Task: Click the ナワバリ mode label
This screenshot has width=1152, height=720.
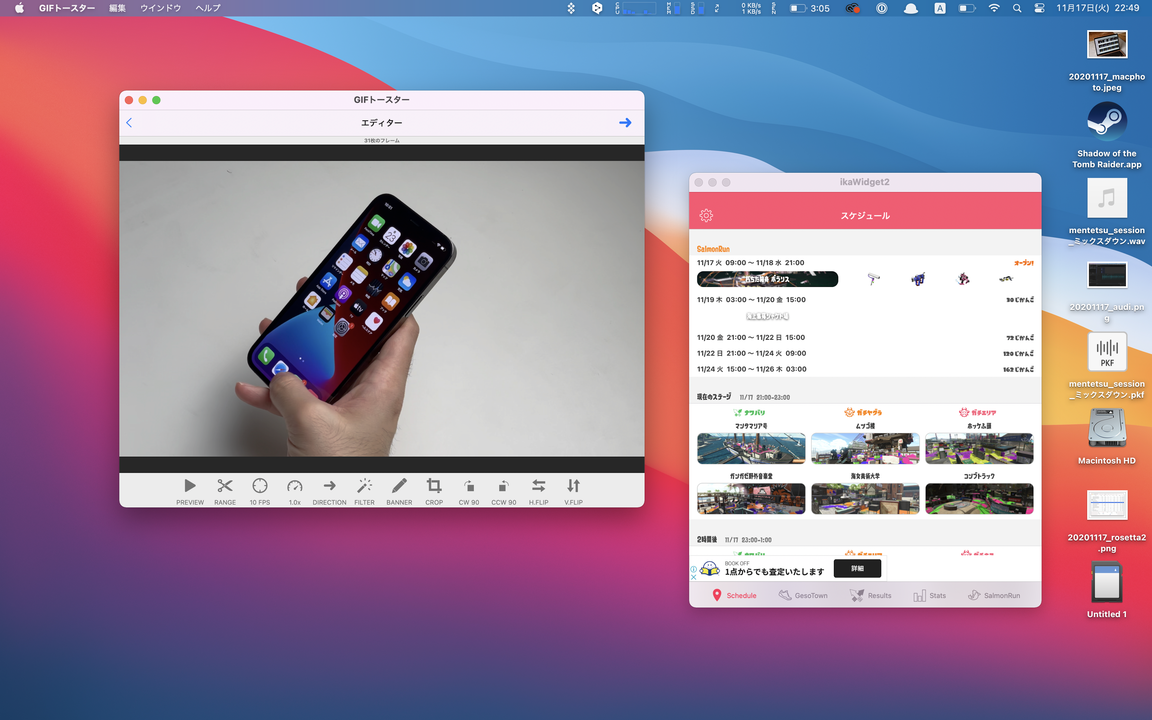Action: pos(749,412)
